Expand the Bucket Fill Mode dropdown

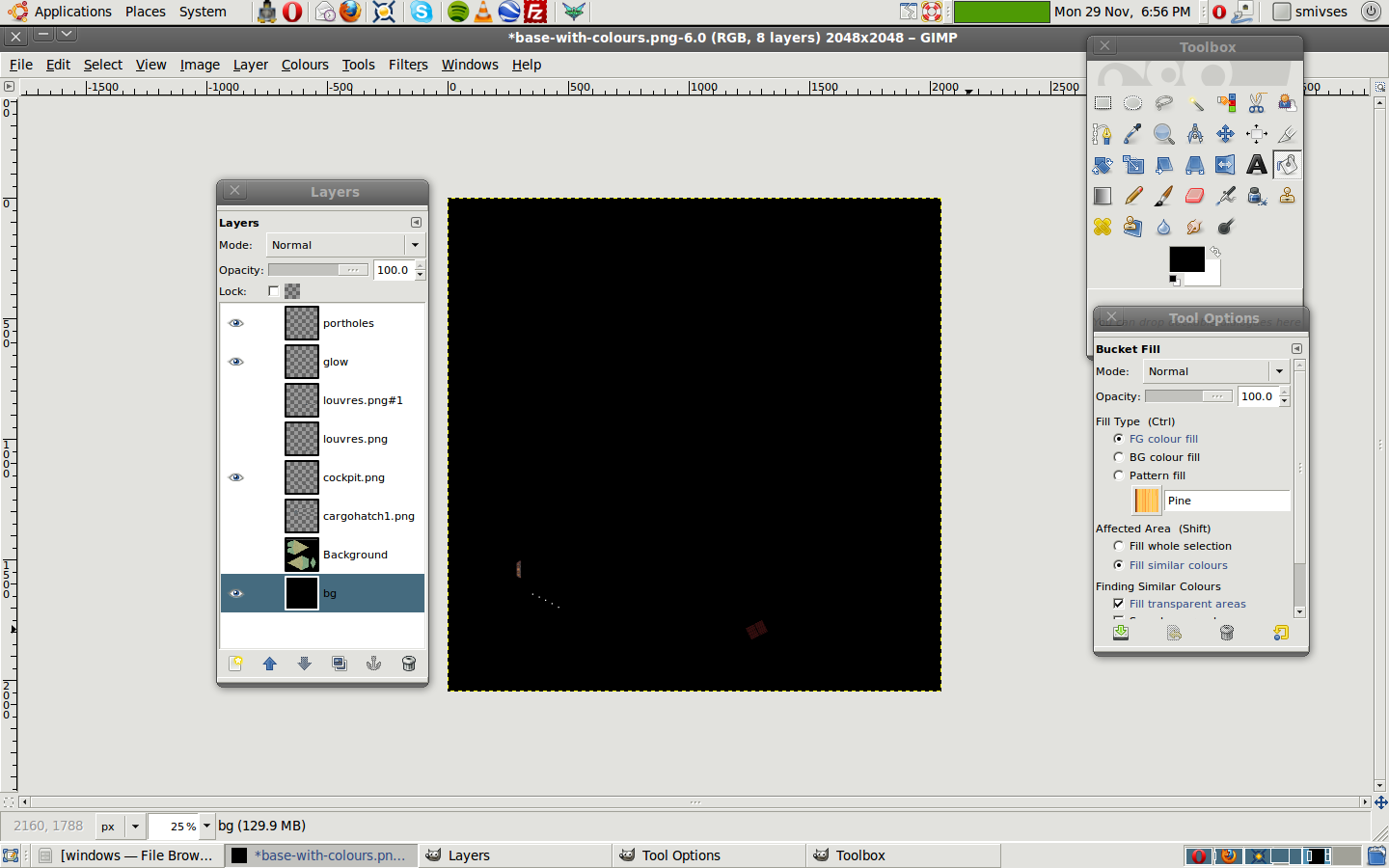point(1279,371)
